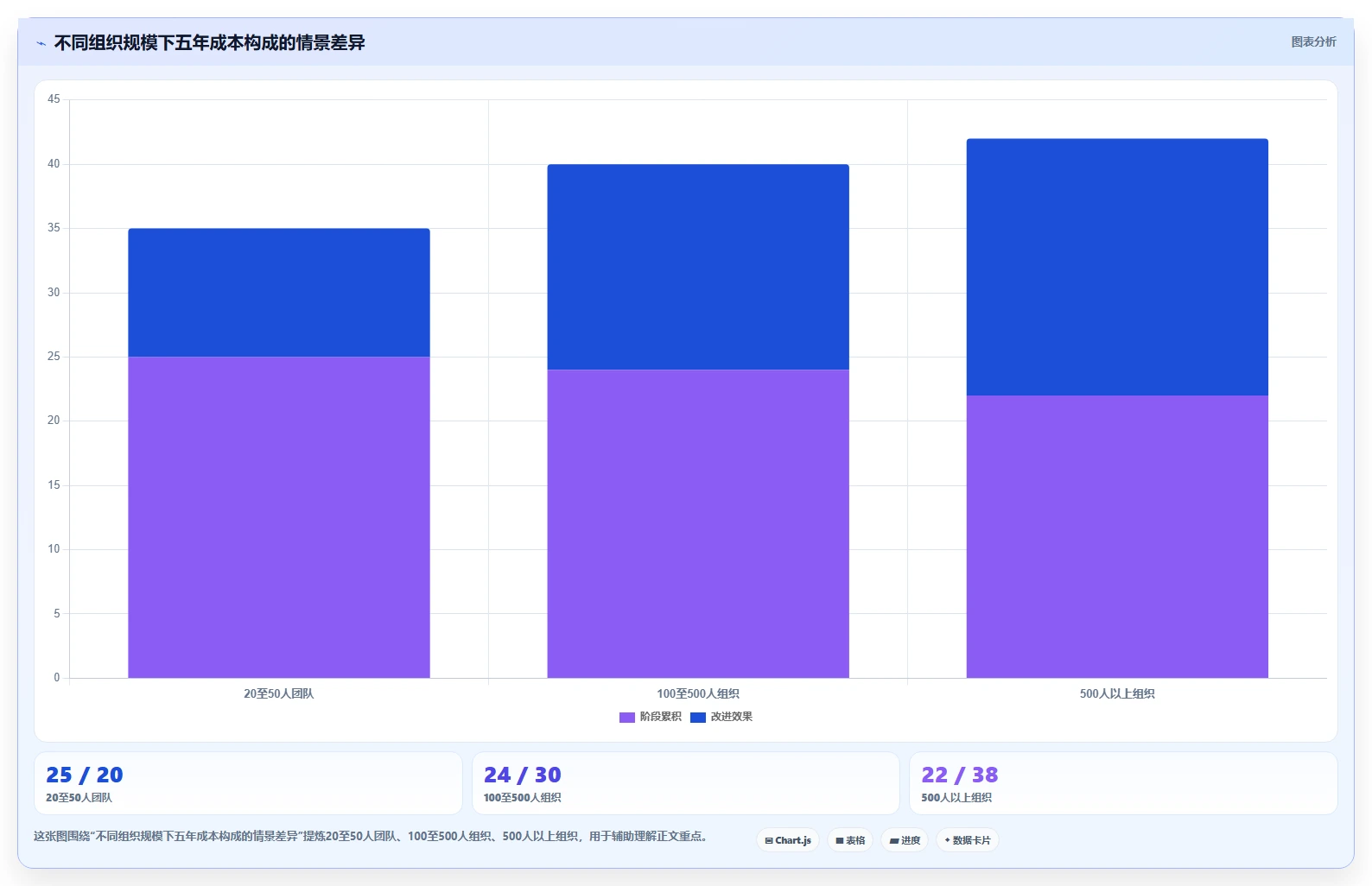Select the 进度 tag chip
This screenshot has width=1372, height=886.
(x=905, y=840)
